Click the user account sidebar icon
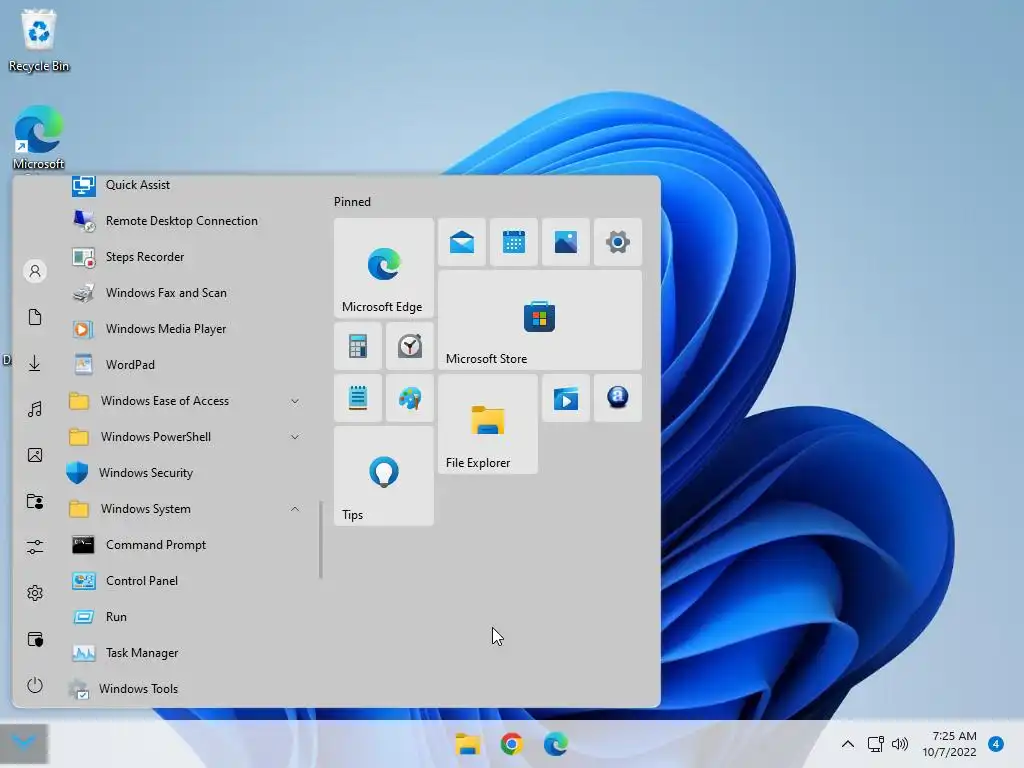This screenshot has width=1024, height=768. 35,271
